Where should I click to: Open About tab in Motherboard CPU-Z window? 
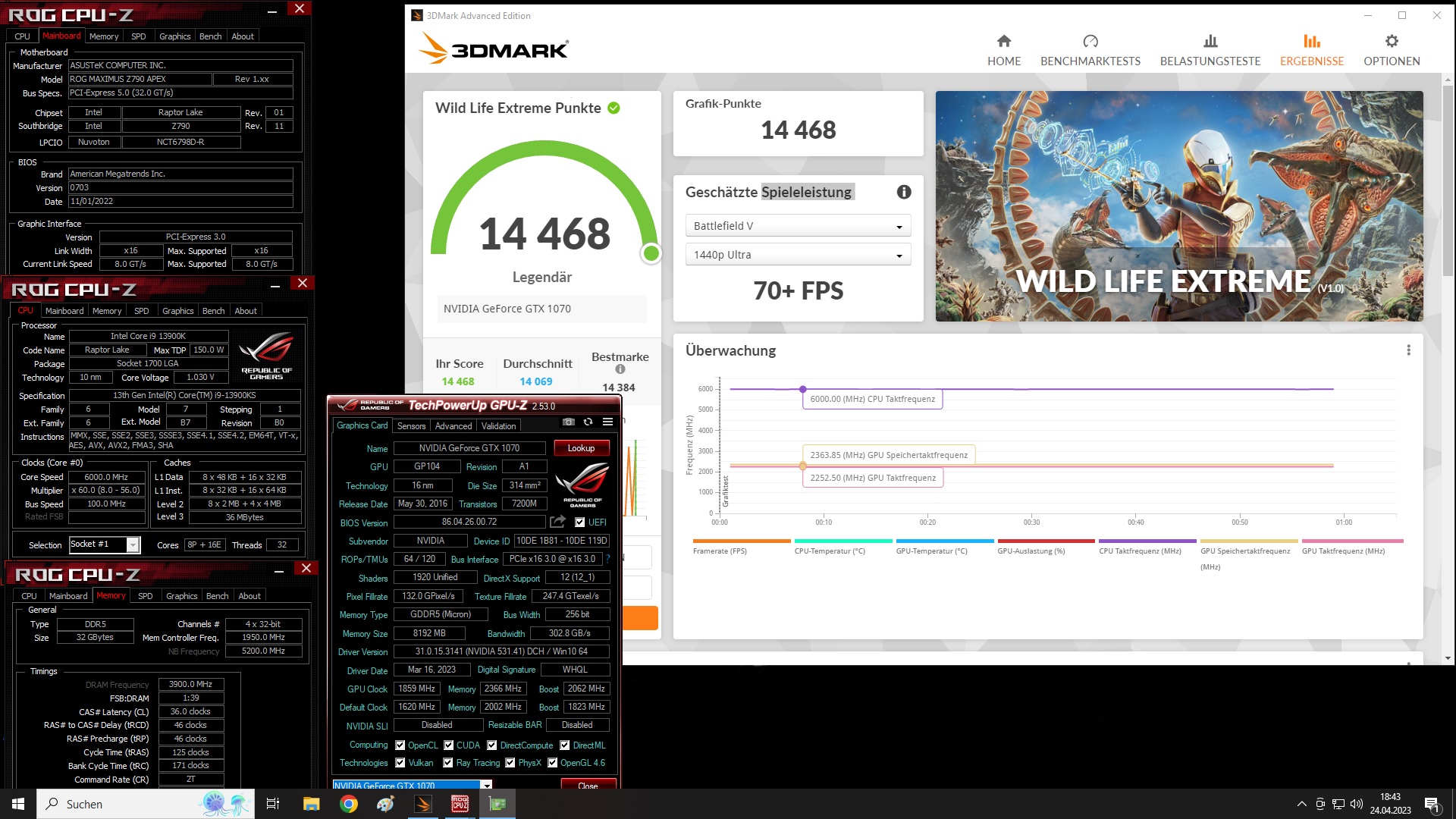click(243, 36)
